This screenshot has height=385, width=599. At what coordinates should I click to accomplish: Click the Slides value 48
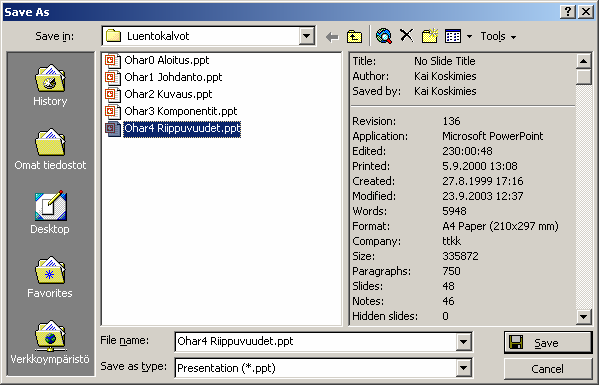pos(448,286)
